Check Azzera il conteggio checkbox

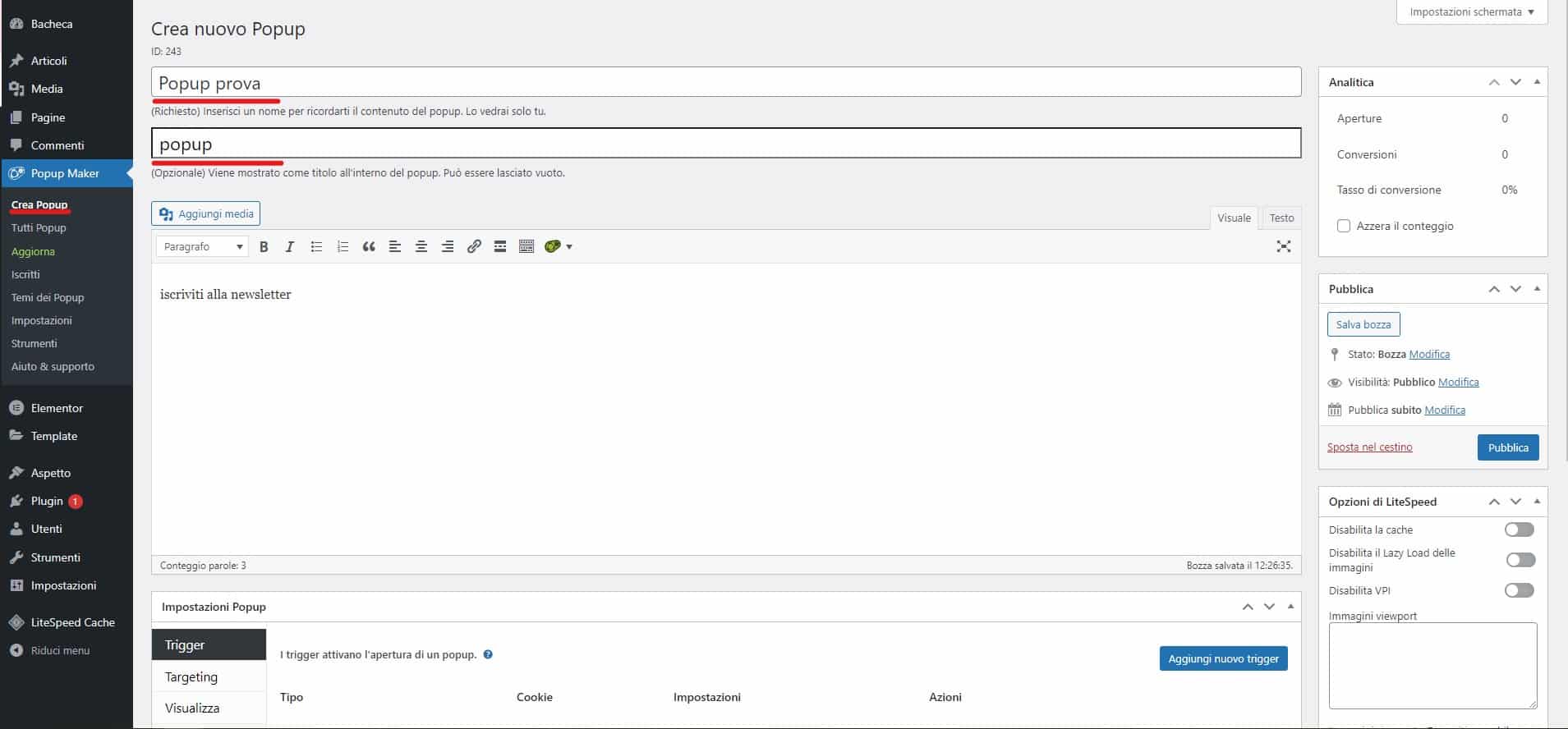(1344, 226)
